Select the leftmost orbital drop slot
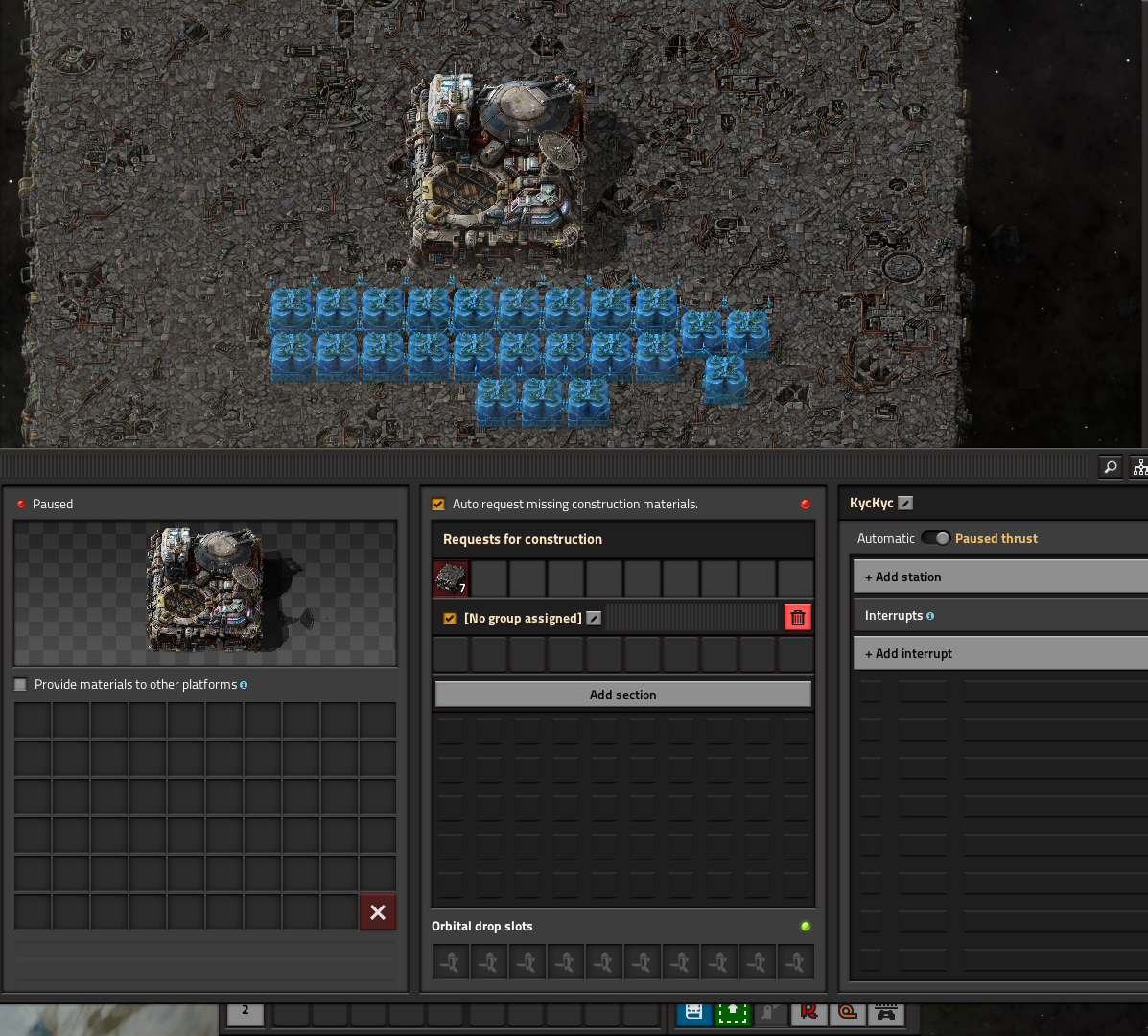1148x1036 pixels. (x=451, y=962)
